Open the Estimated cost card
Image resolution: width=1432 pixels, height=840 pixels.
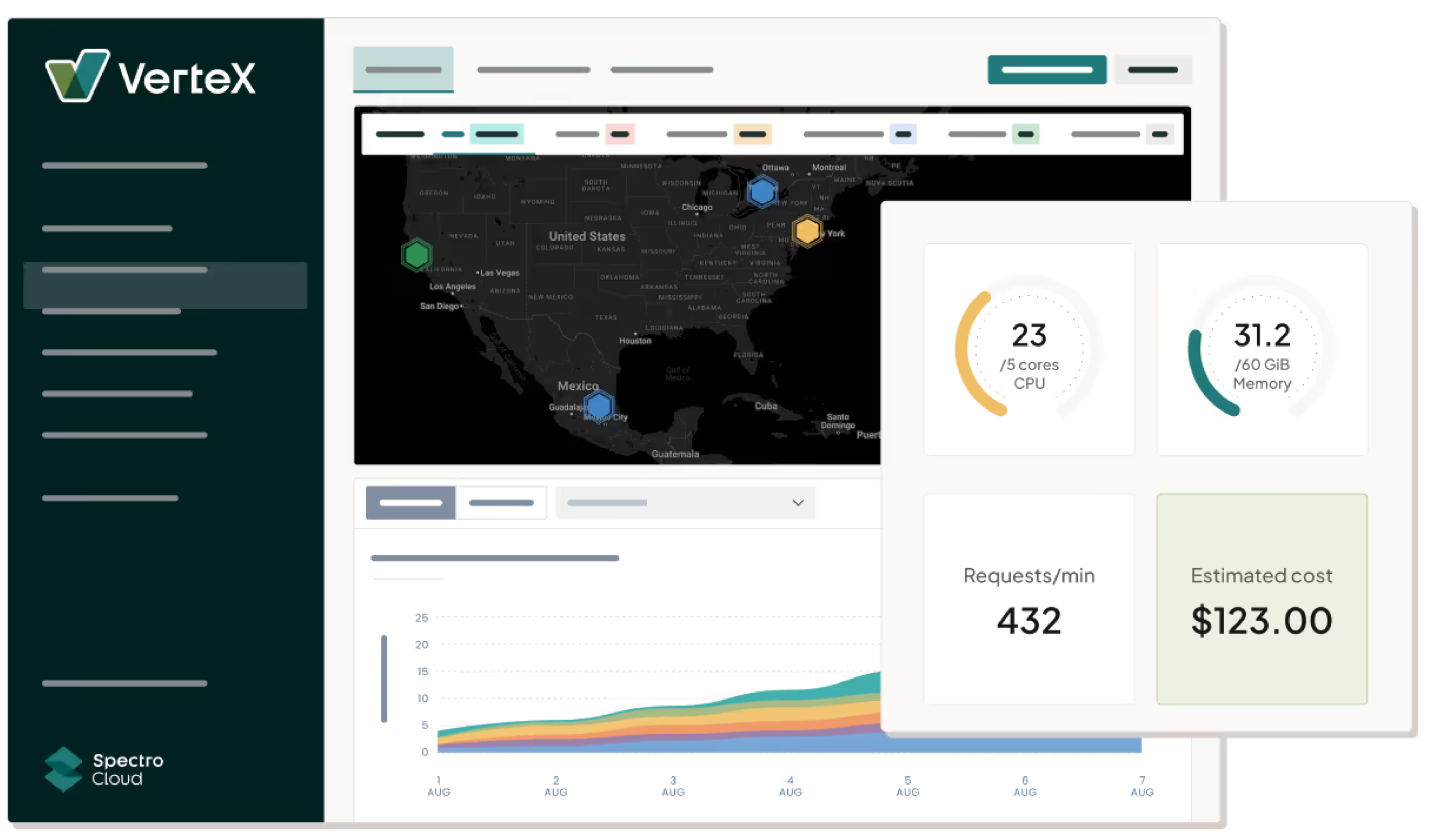[x=1261, y=599]
